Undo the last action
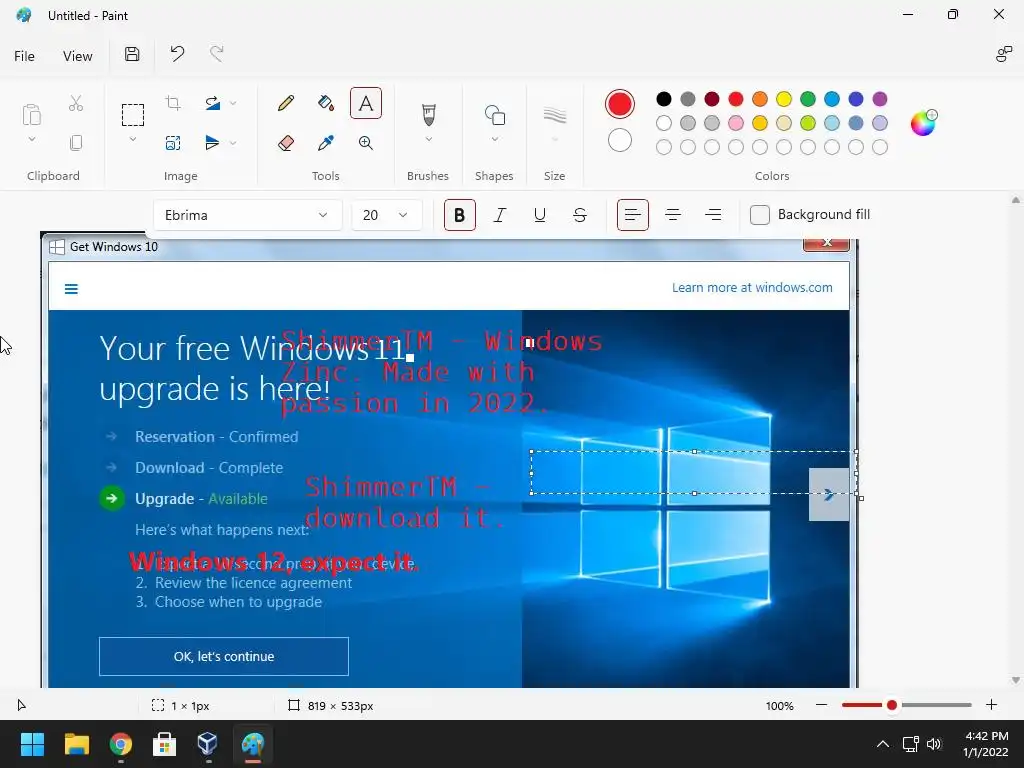This screenshot has width=1024, height=768. (x=177, y=54)
